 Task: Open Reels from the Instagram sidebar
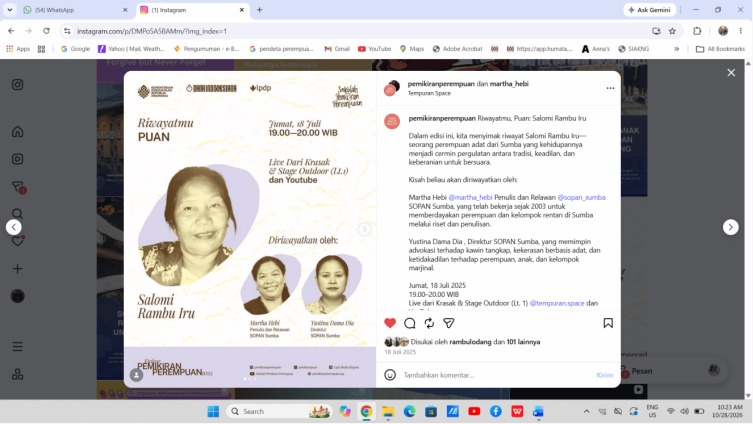pos(17,159)
